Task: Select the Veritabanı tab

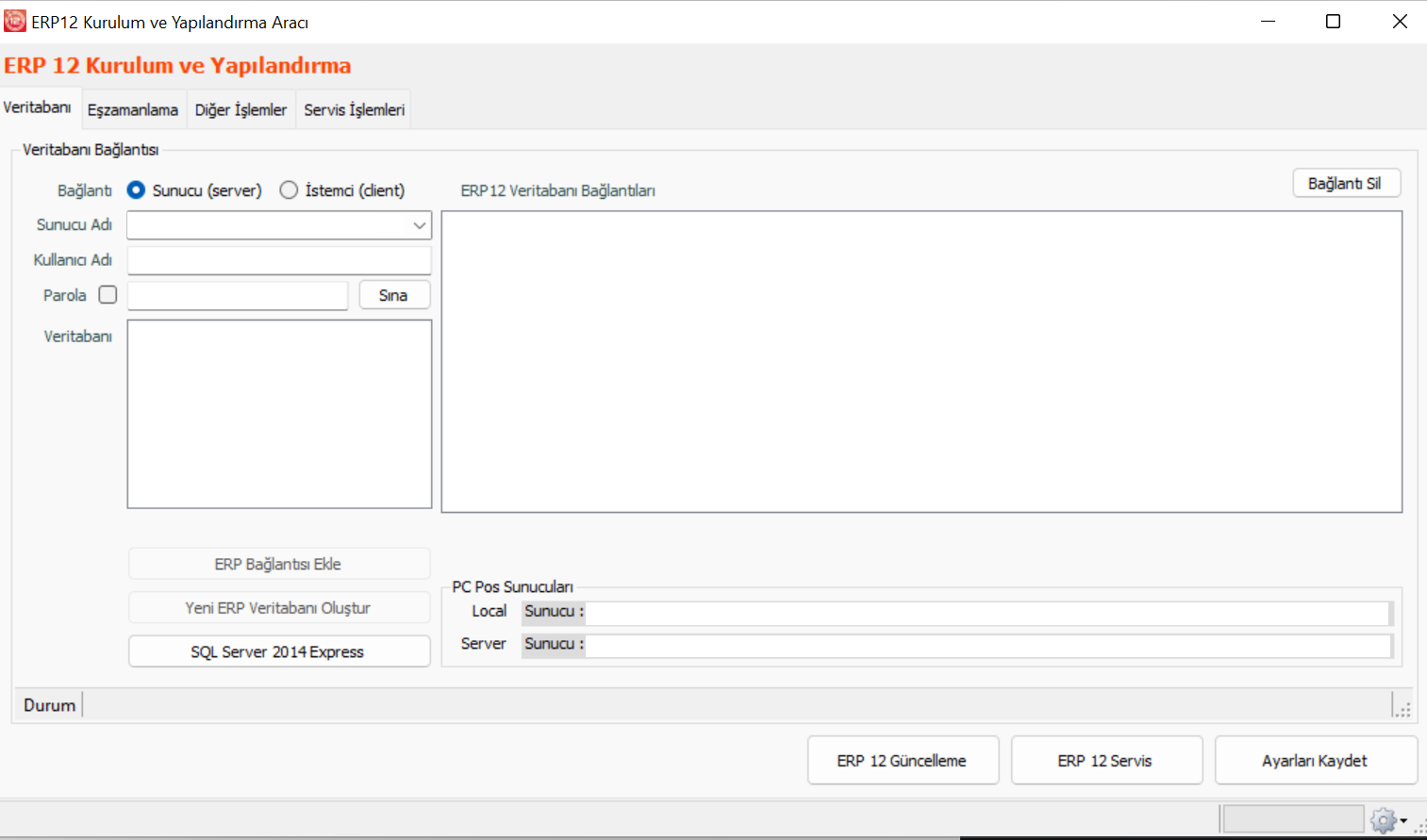Action: [38, 107]
